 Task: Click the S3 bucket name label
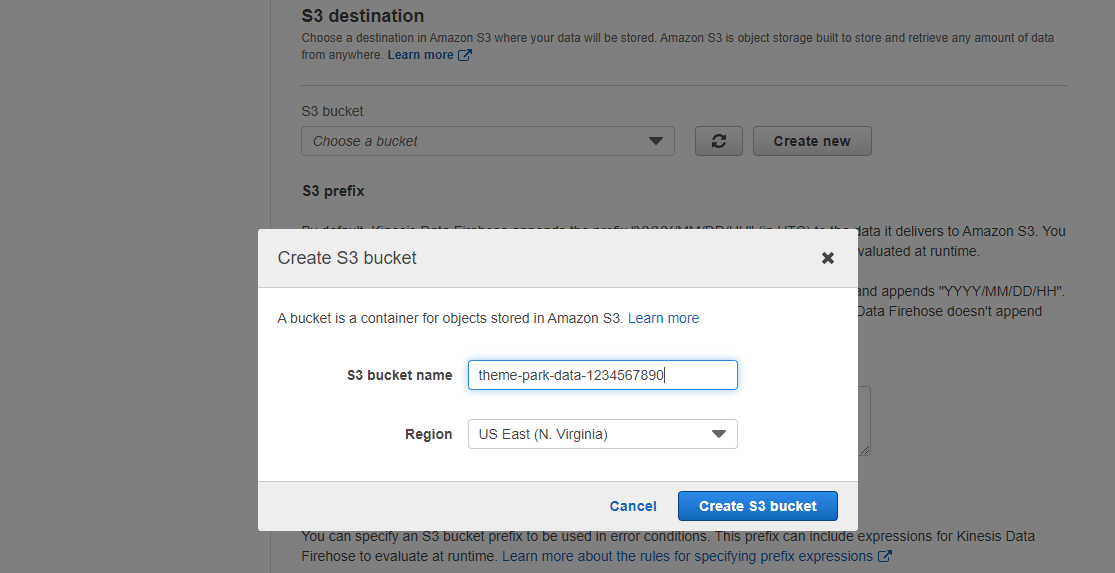pyautogui.click(x=400, y=375)
